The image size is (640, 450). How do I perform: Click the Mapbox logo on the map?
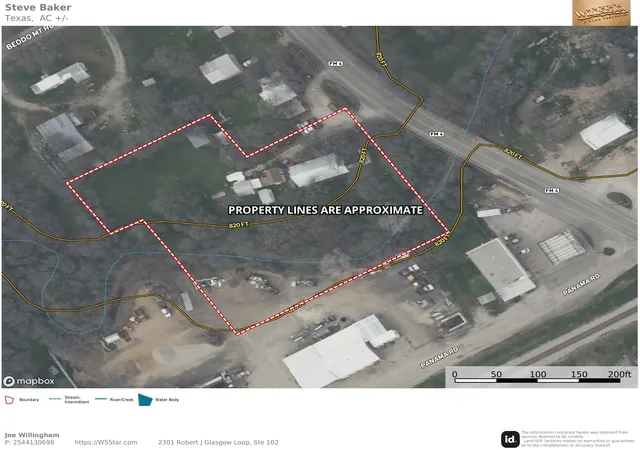click(29, 381)
